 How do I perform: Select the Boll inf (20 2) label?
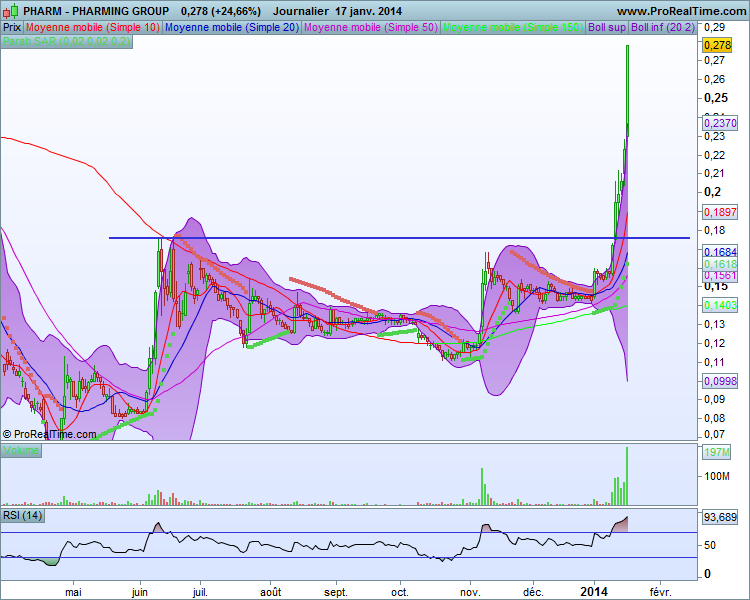662,27
